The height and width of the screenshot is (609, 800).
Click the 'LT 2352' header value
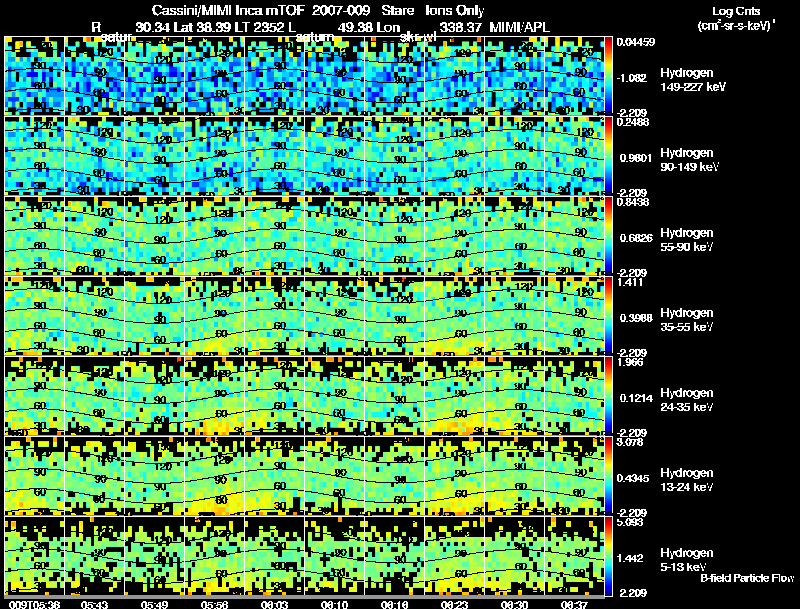tap(258, 27)
